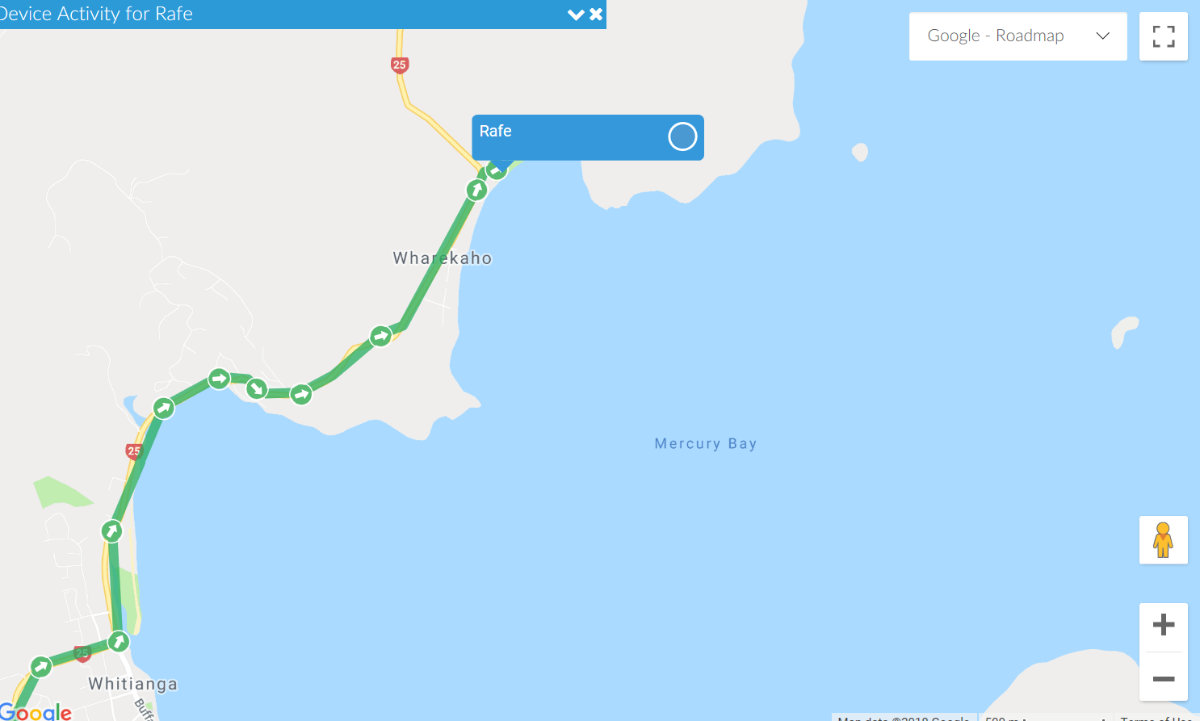Image resolution: width=1200 pixels, height=721 pixels.
Task: Toggle the circle in the Rafe info box
Action: tap(682, 137)
